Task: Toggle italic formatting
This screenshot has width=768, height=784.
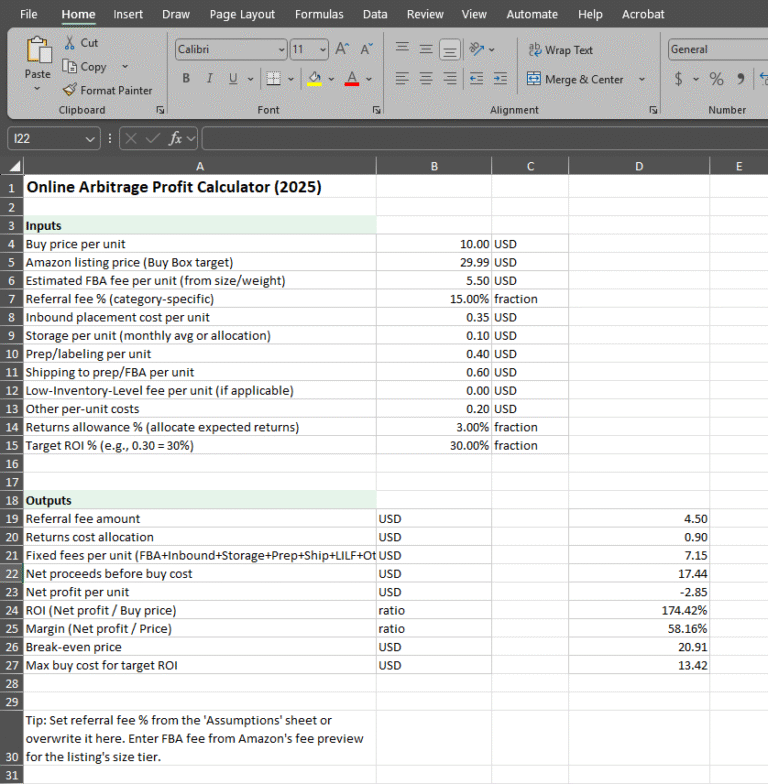Action: (210, 78)
